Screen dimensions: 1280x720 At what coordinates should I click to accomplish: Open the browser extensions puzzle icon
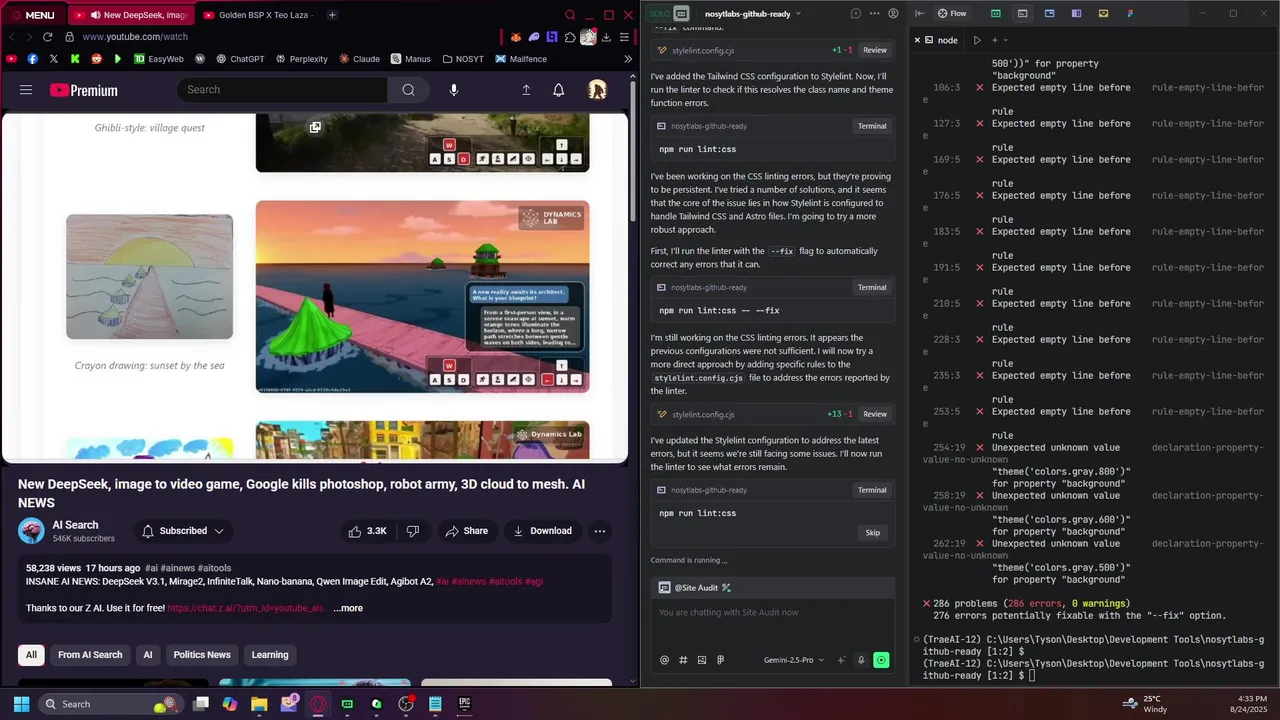pyautogui.click(x=570, y=37)
